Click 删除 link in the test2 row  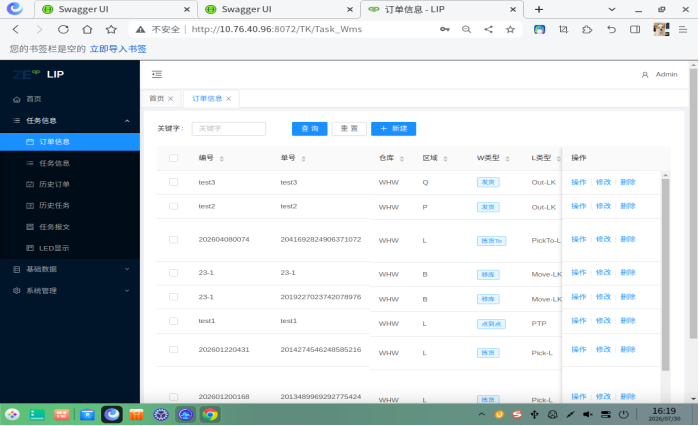pyautogui.click(x=628, y=206)
